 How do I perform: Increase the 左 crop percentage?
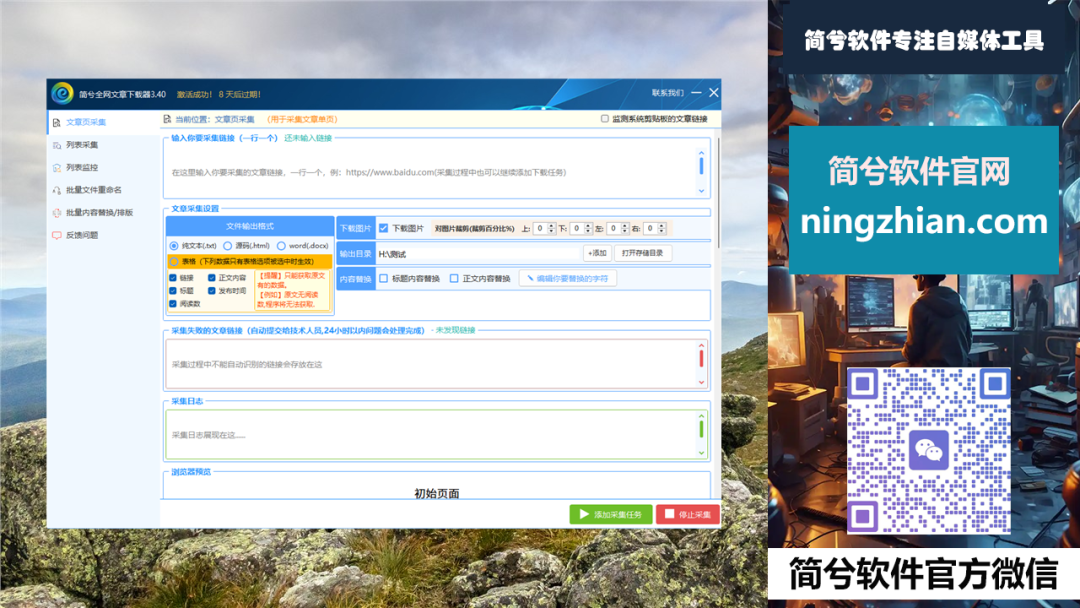coord(625,226)
